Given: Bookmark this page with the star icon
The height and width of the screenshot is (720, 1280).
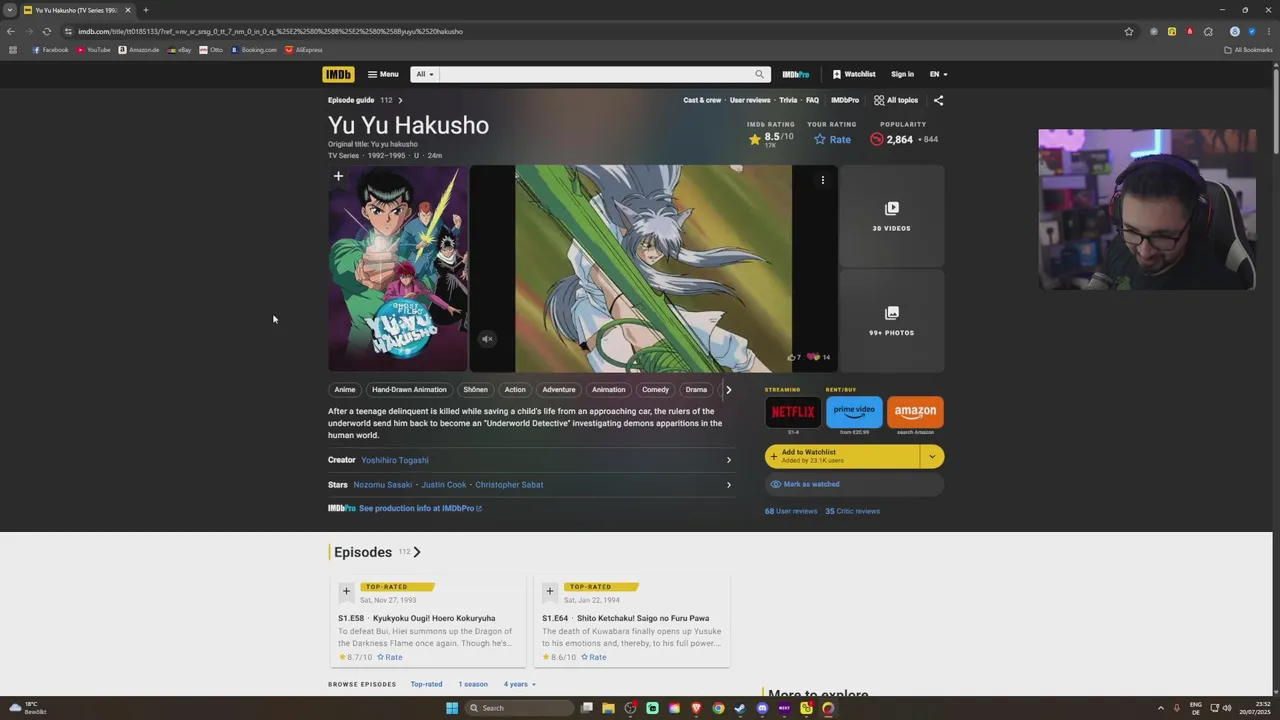Looking at the screenshot, I should [x=1129, y=31].
